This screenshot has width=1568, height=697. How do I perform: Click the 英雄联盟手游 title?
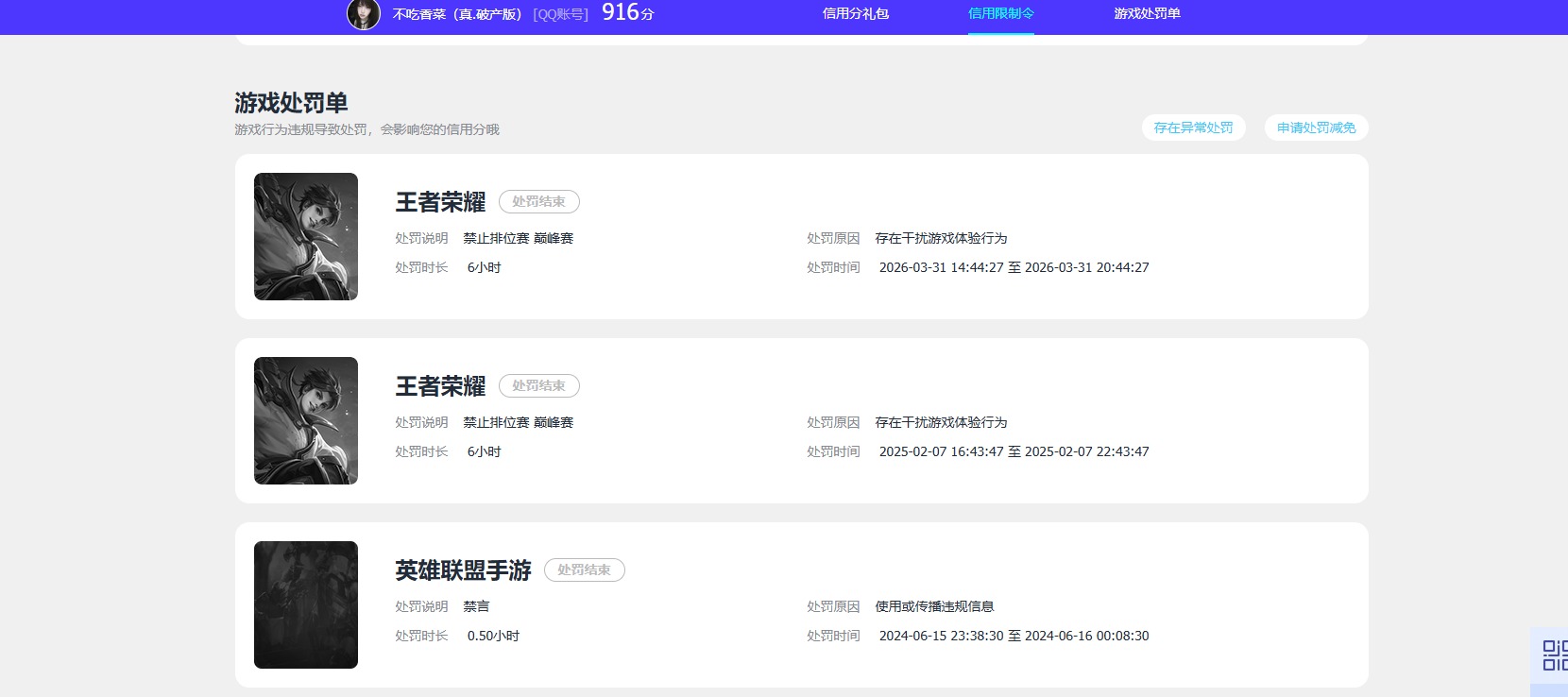coord(463,570)
